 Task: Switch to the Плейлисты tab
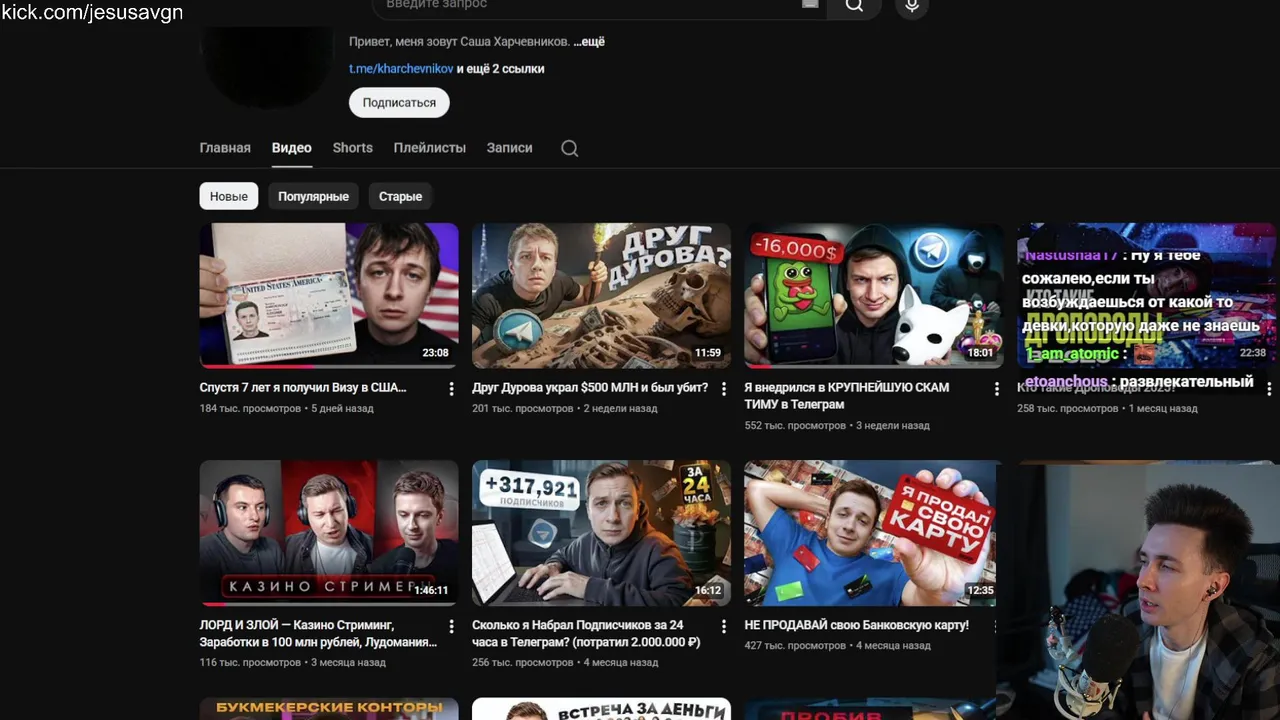pyautogui.click(x=430, y=148)
